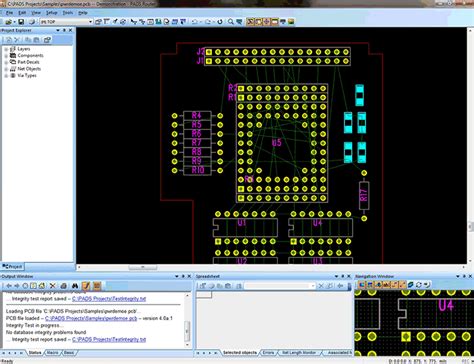Toggle the first Navigation Window view button
474x364 pixels.
361,285
